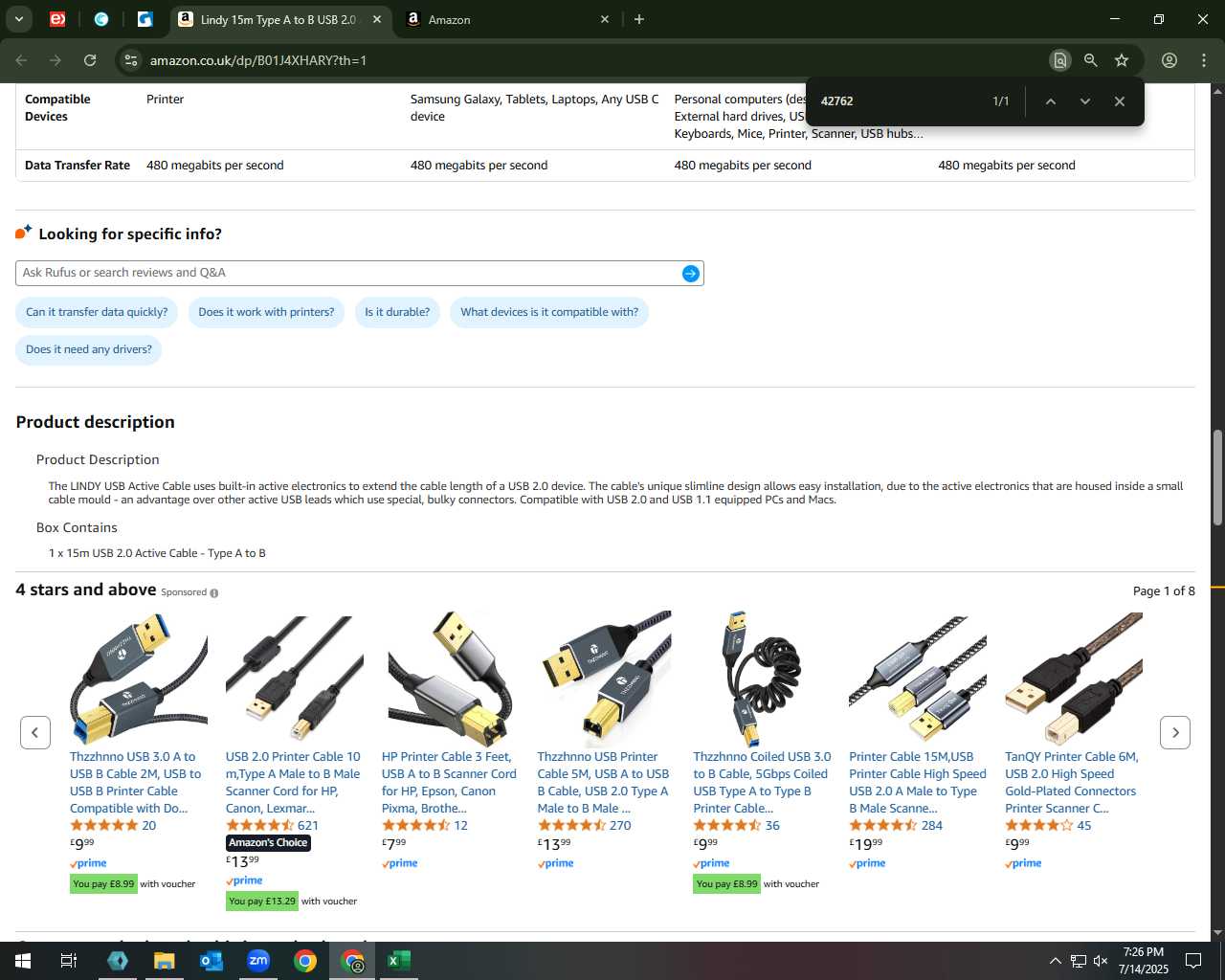This screenshot has width=1225, height=980.
Task: Submit the Rufus question arrow button
Action: (x=690, y=274)
